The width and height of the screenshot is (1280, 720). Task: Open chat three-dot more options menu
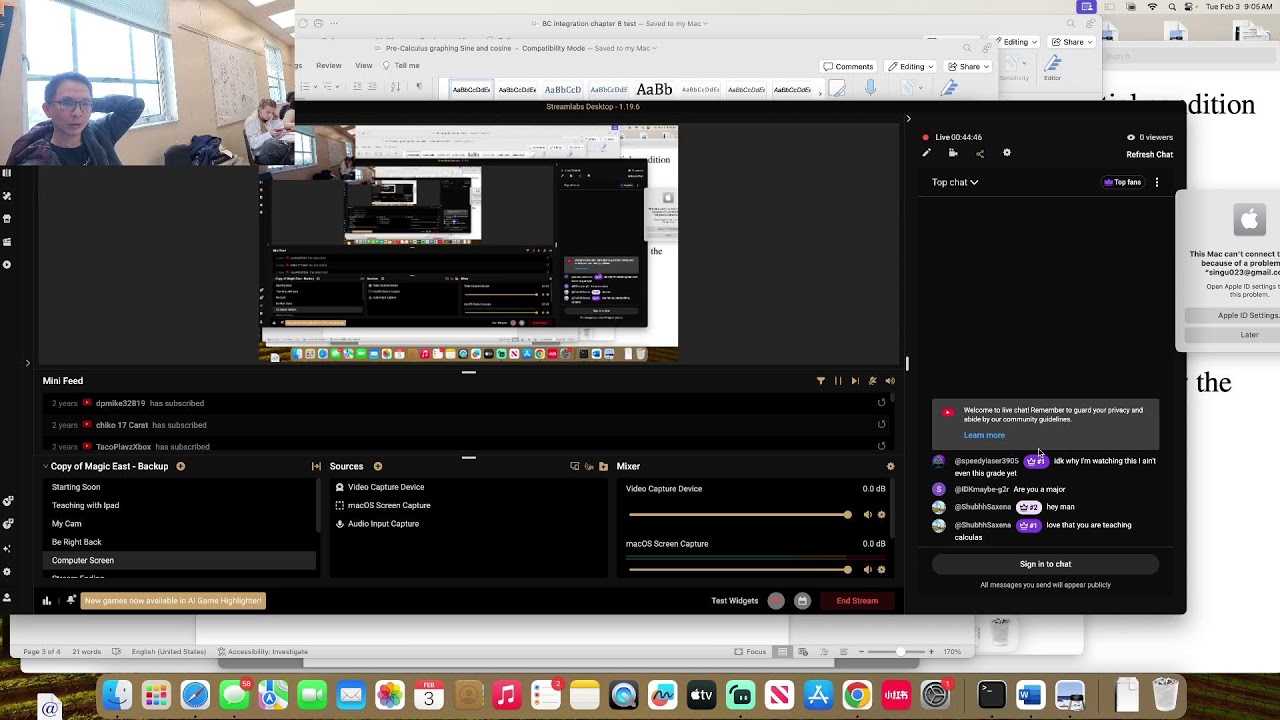[x=1157, y=182]
